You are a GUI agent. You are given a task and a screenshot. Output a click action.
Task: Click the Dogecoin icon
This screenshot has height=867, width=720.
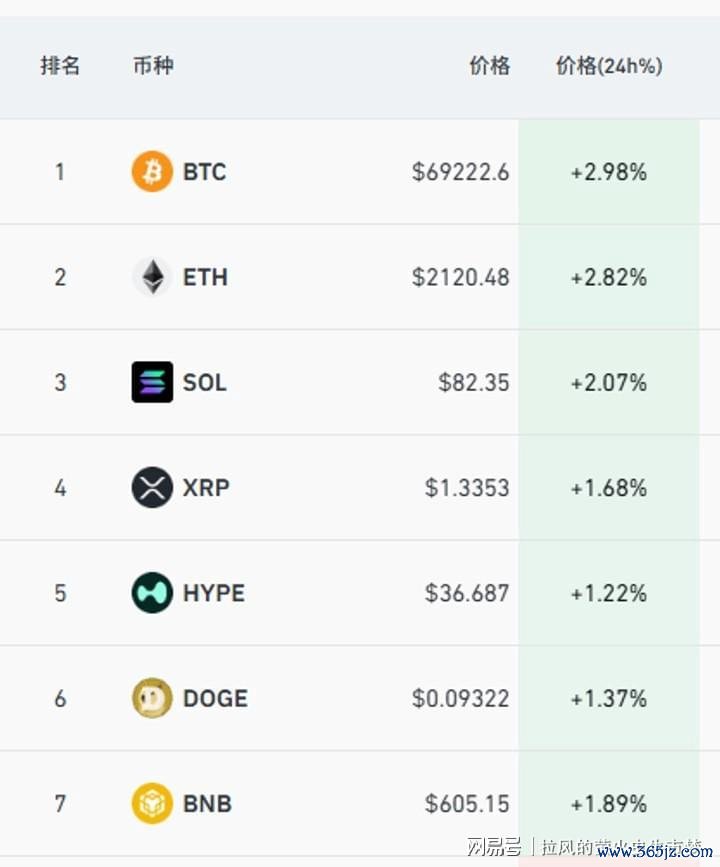pyautogui.click(x=152, y=698)
